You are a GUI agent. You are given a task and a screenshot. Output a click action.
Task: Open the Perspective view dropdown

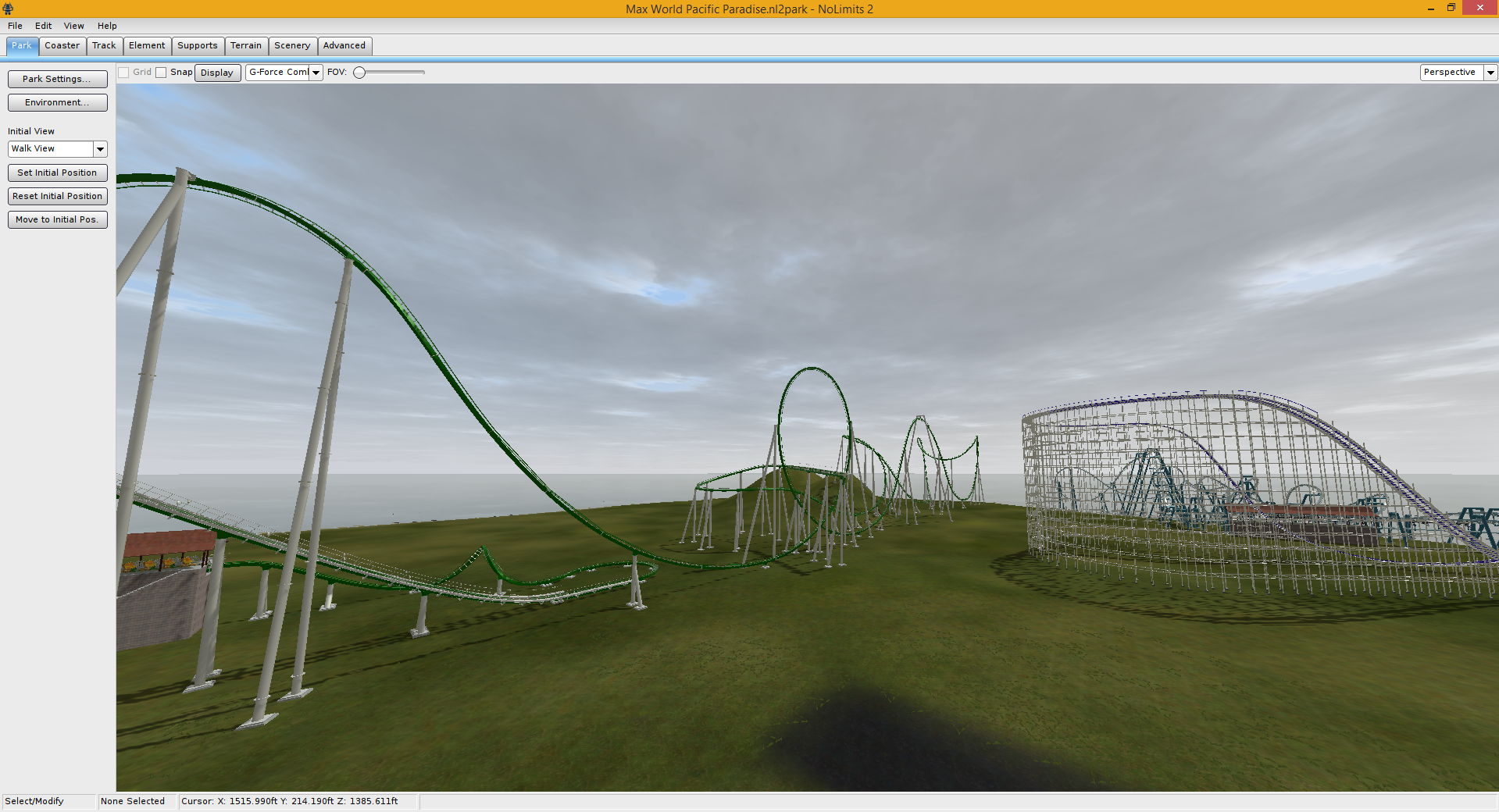tap(1490, 73)
